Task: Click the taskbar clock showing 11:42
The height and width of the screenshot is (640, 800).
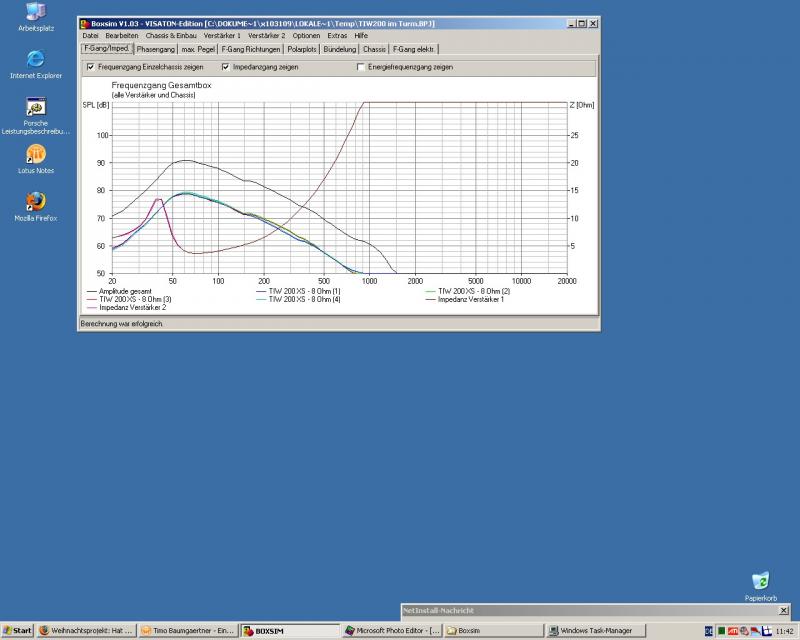Action: 786,631
